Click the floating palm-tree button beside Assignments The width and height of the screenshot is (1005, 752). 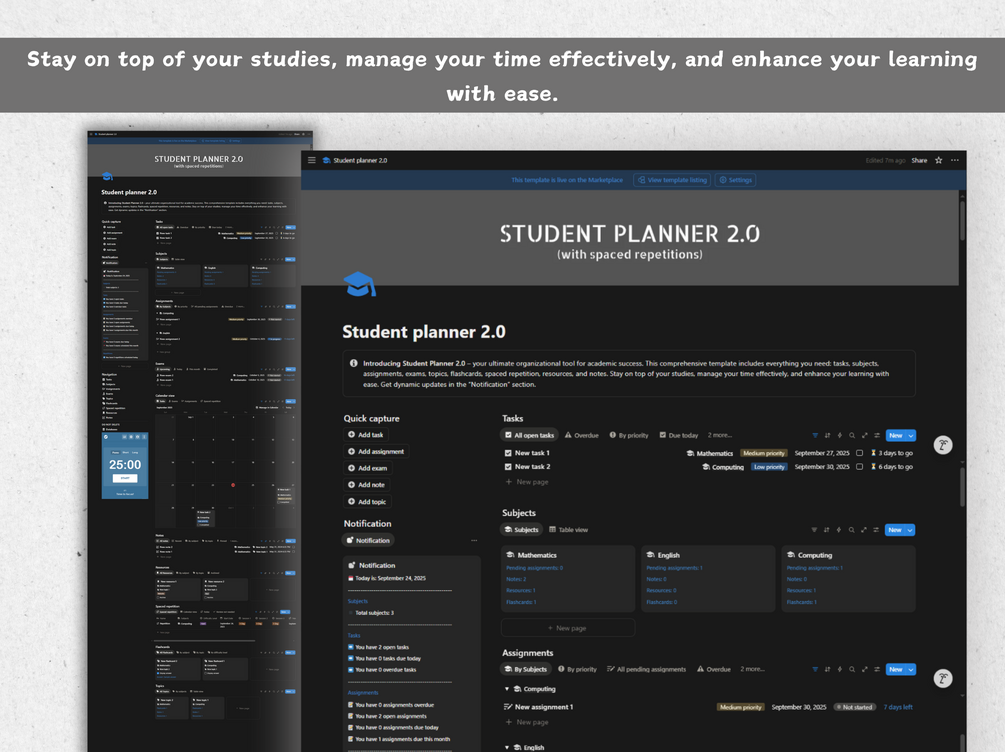pyautogui.click(x=943, y=678)
